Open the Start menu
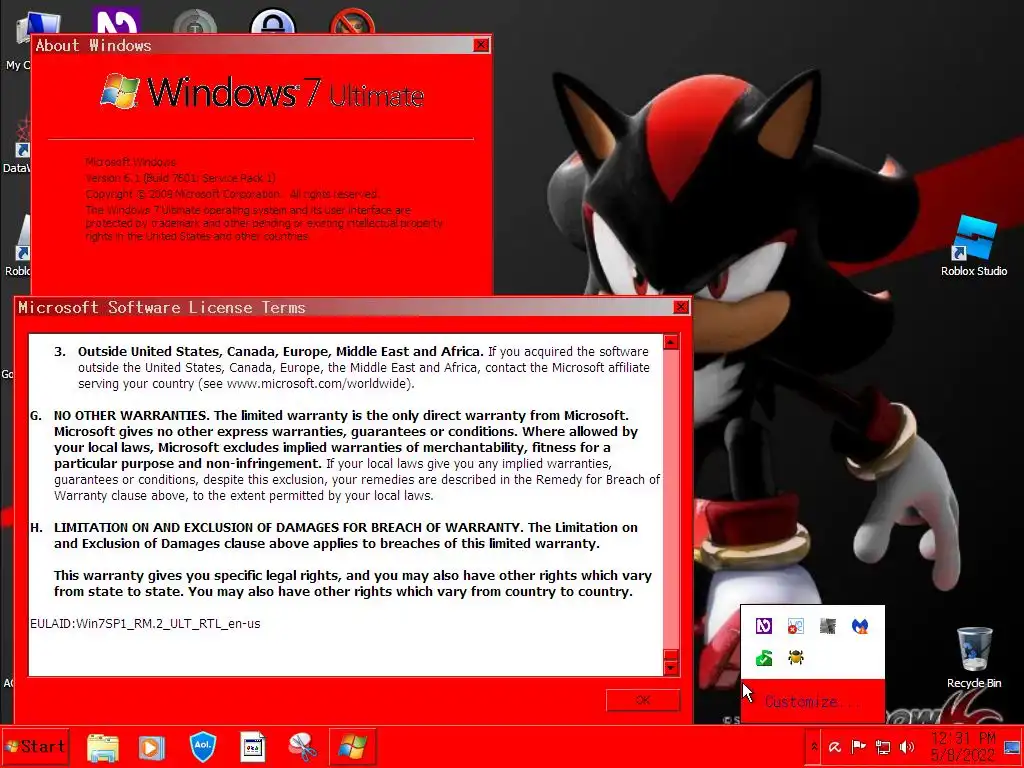This screenshot has height=768, width=1024. pyautogui.click(x=35, y=746)
